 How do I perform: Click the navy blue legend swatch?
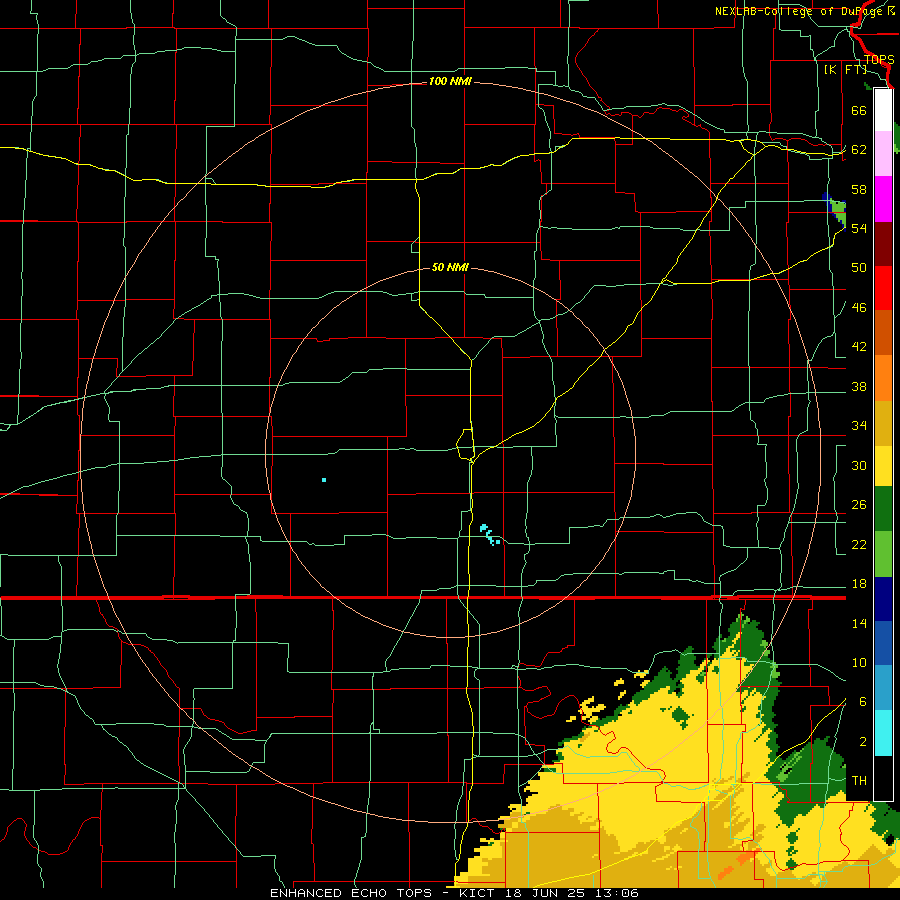coord(883,599)
